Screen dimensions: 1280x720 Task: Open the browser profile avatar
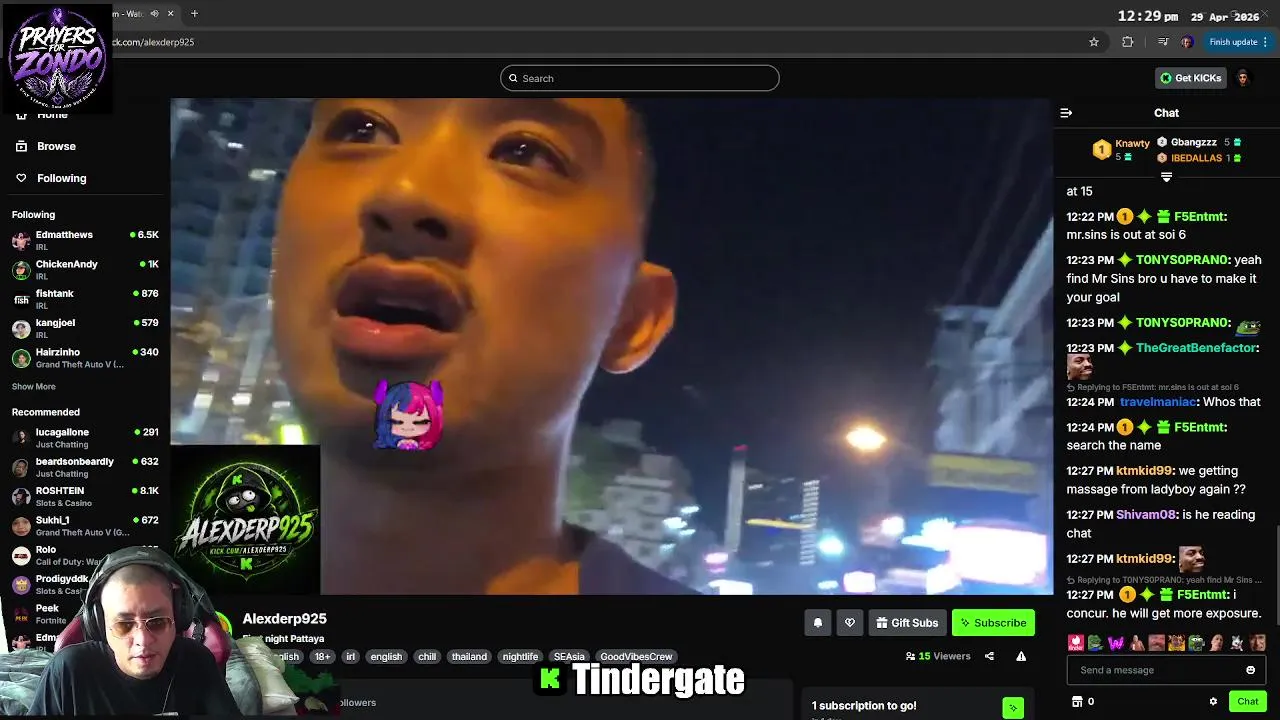pos(1187,42)
